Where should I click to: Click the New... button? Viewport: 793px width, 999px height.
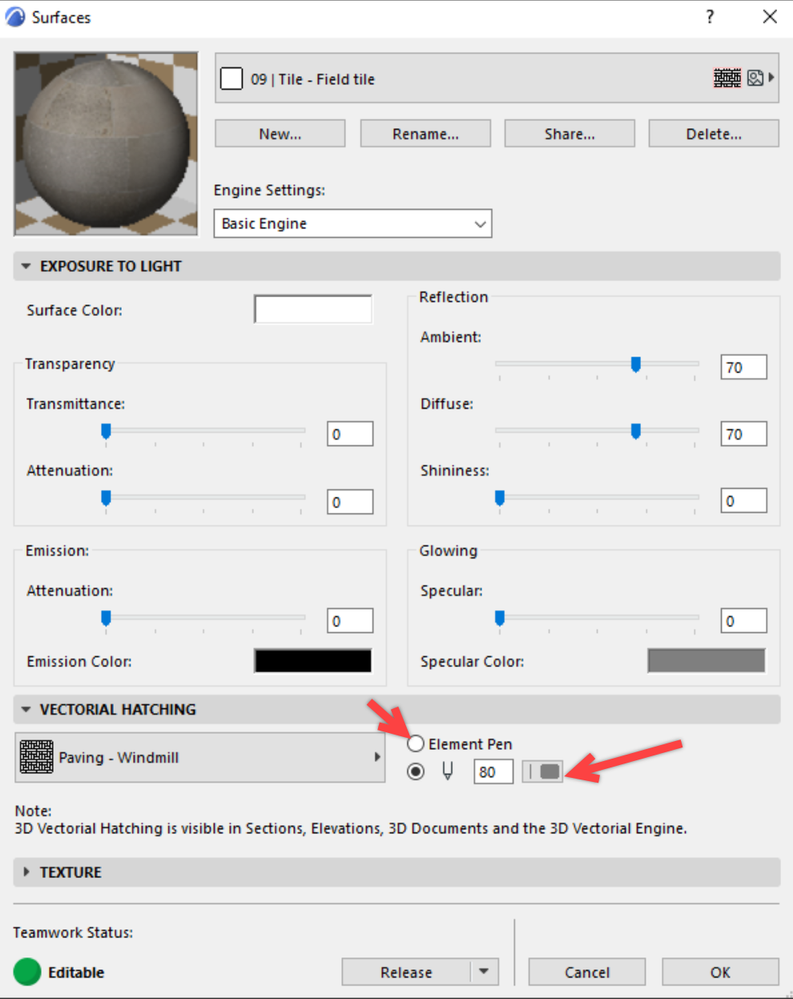(280, 134)
